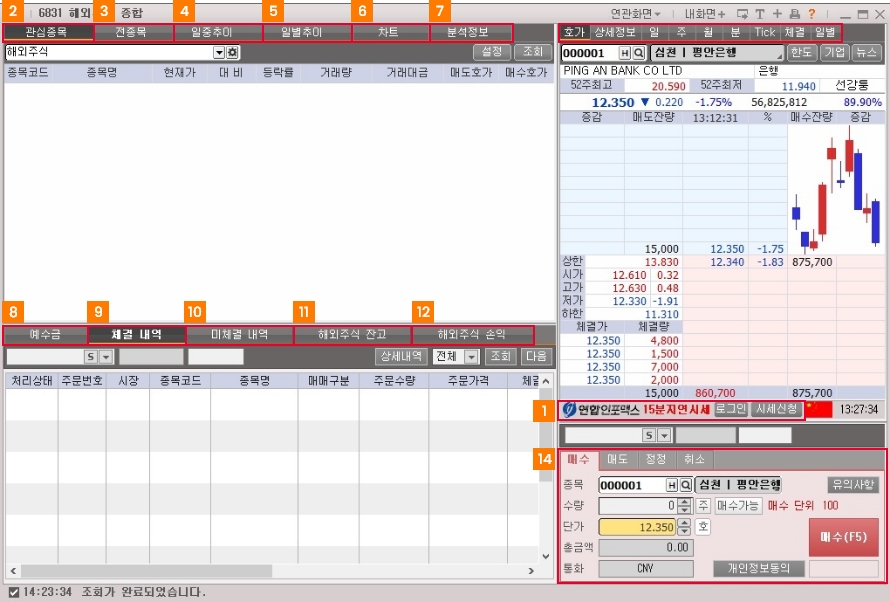Decrease price with the 단가 down arrow
This screenshot has height=602, width=890.
(x=685, y=531)
